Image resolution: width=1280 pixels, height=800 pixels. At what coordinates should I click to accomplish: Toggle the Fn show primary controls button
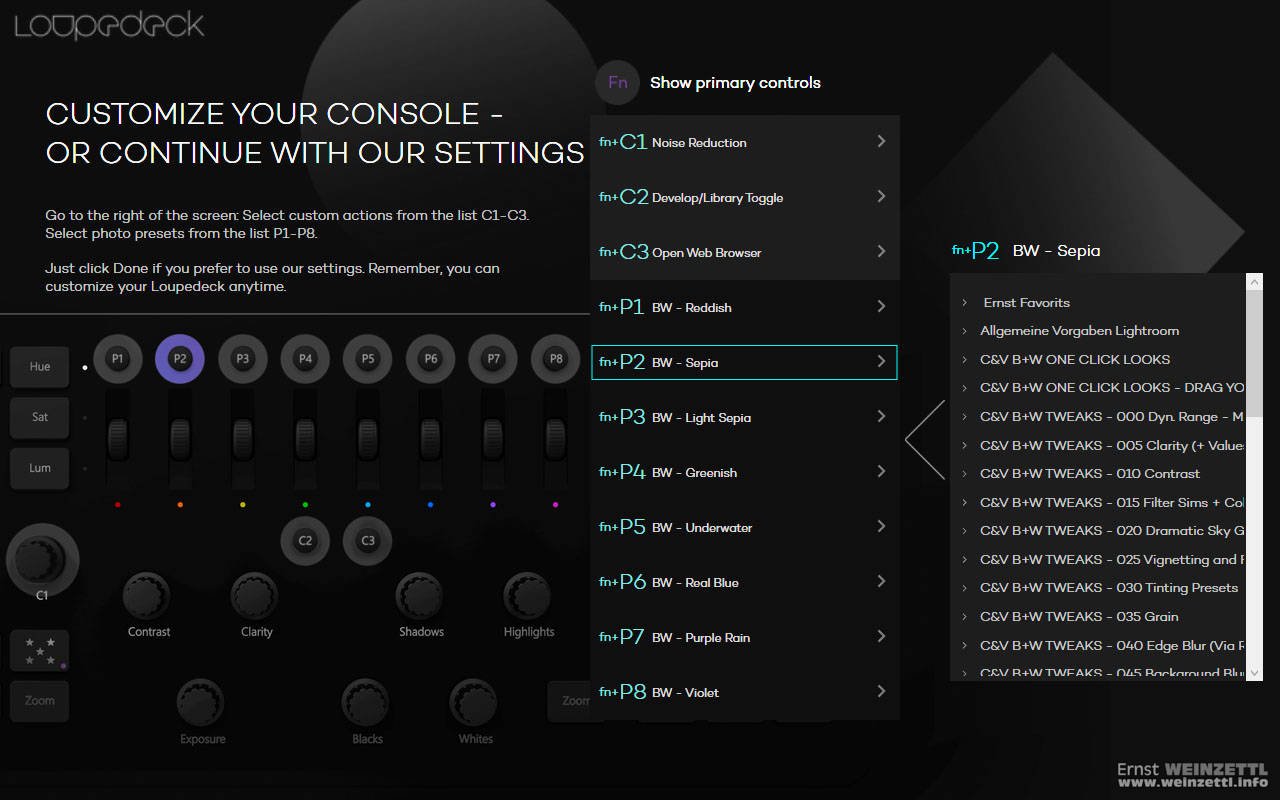[x=617, y=83]
